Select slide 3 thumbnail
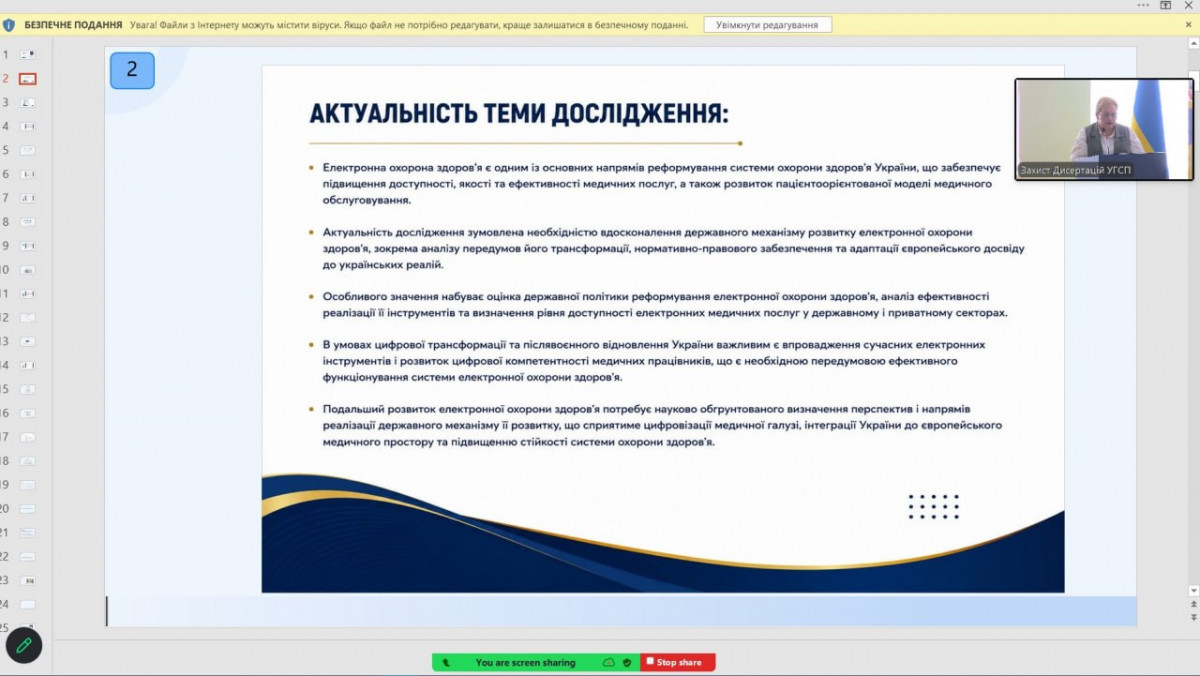This screenshot has width=1200, height=676. coord(28,102)
